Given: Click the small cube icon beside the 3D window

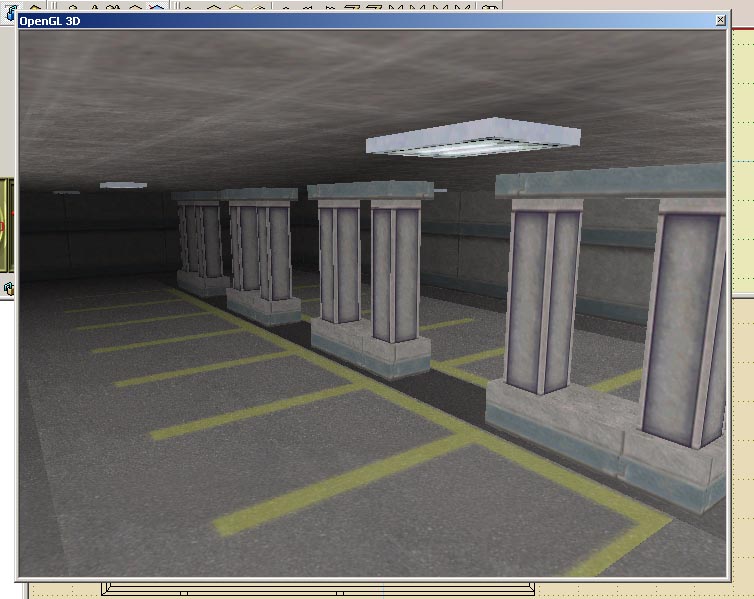Looking at the screenshot, I should click(9, 289).
